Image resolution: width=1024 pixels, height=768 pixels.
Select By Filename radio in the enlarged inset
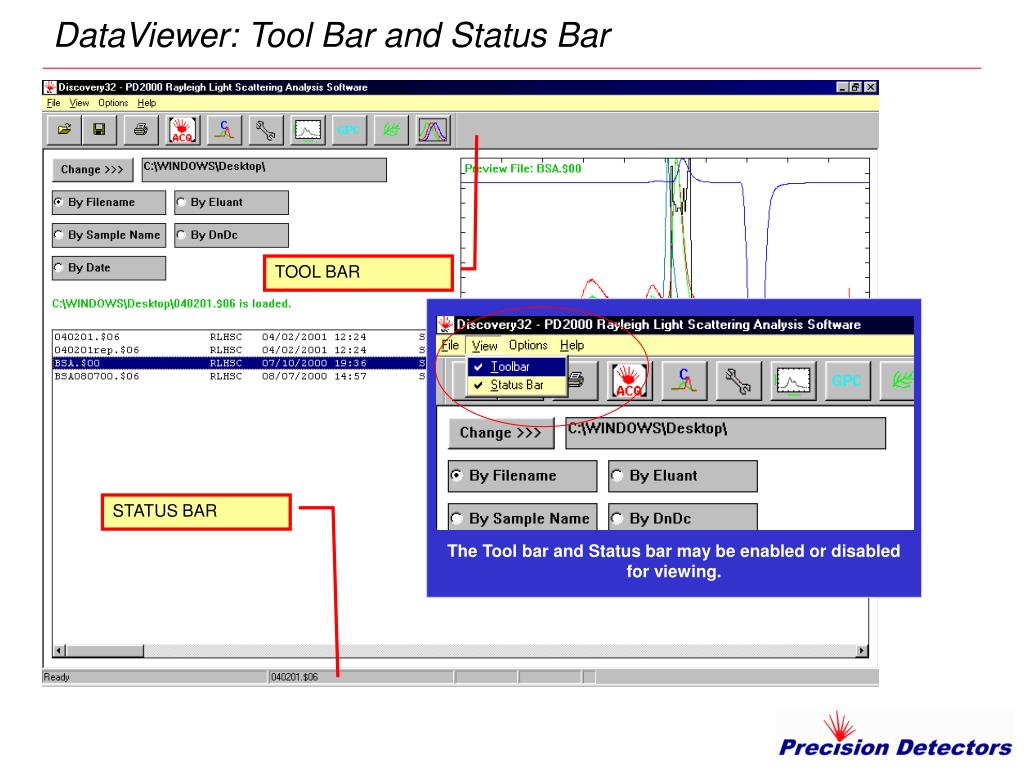[x=522, y=476]
